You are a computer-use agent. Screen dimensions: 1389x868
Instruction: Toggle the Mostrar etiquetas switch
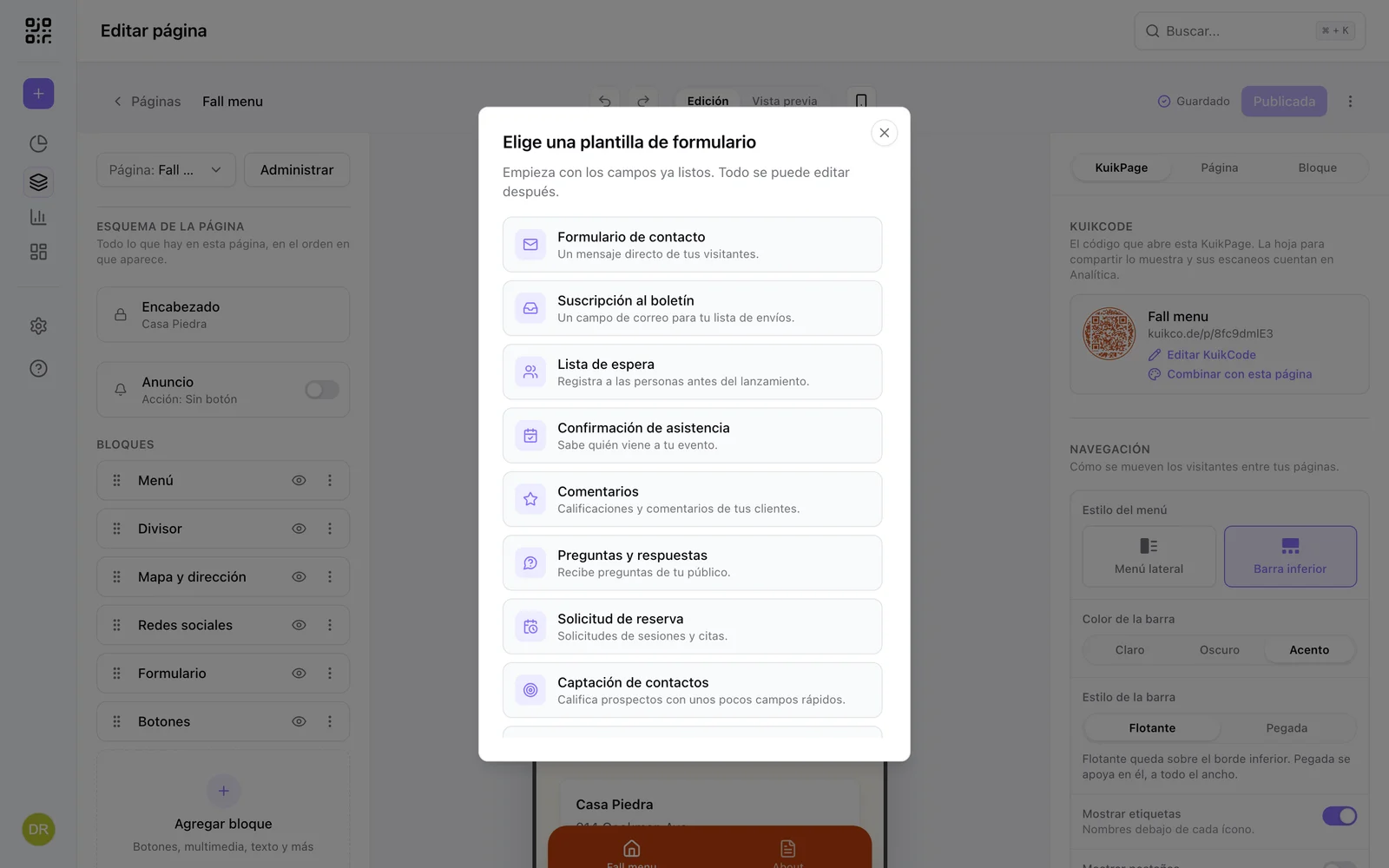coord(1340,816)
